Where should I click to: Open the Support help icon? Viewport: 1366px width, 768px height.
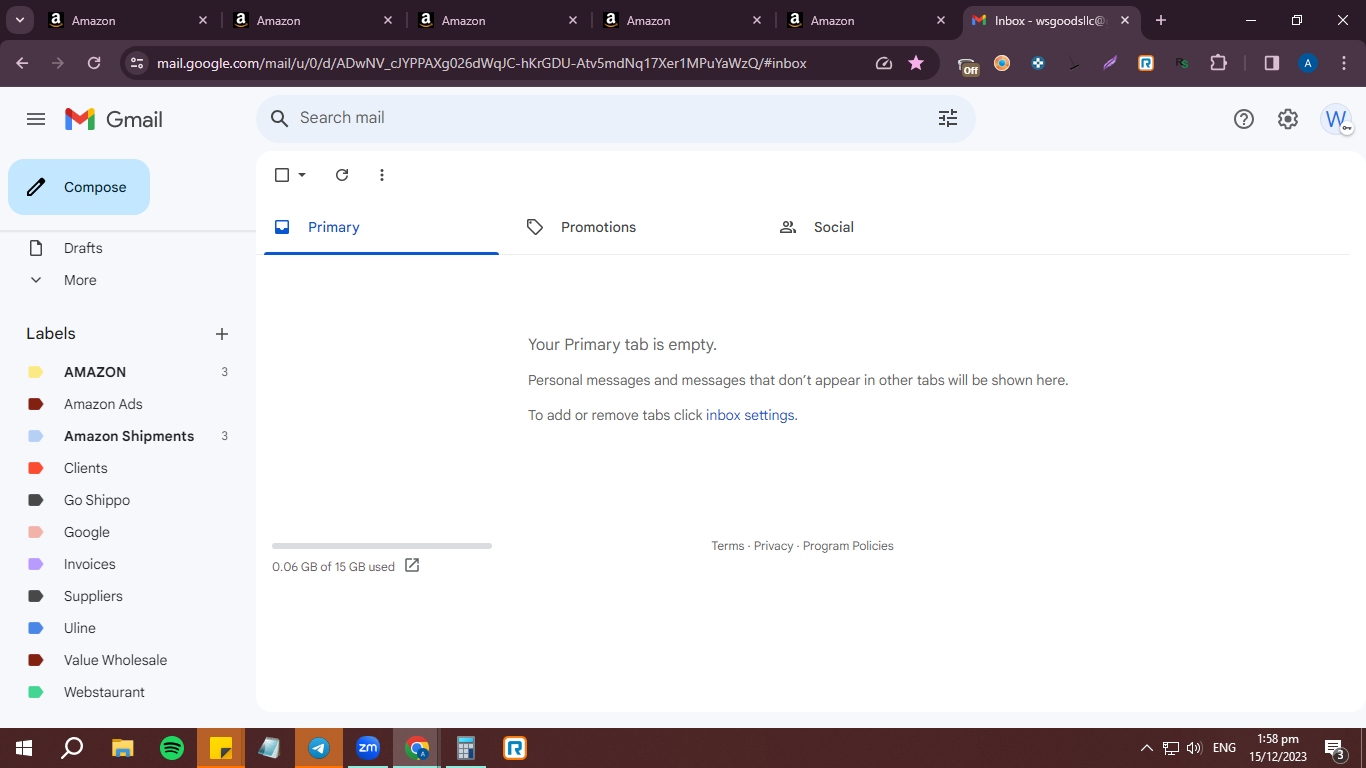tap(1244, 119)
